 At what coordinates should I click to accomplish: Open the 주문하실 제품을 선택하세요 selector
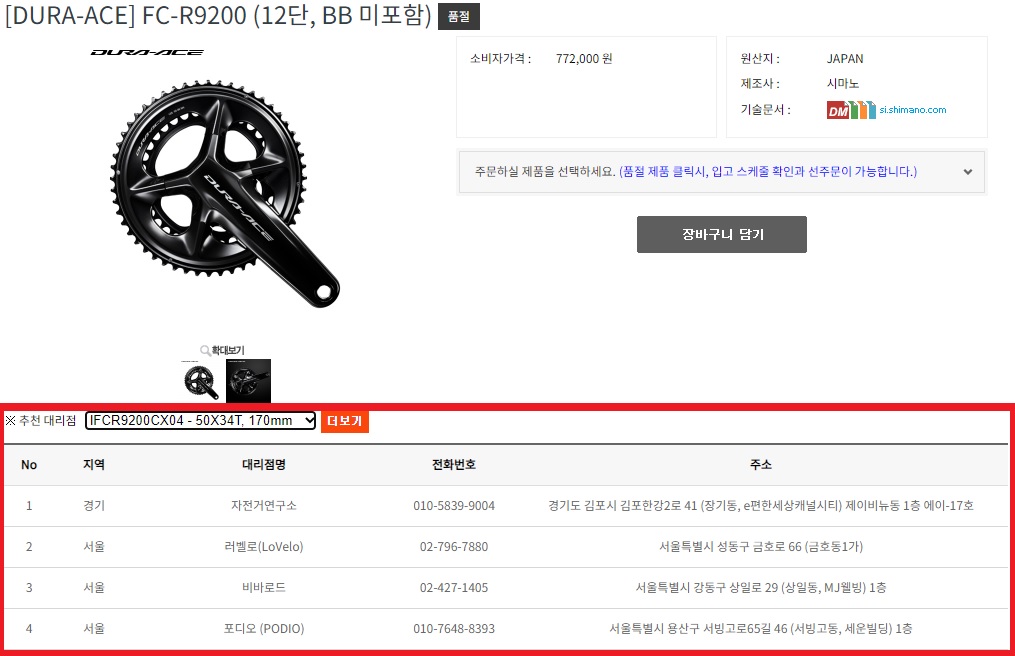tap(722, 172)
